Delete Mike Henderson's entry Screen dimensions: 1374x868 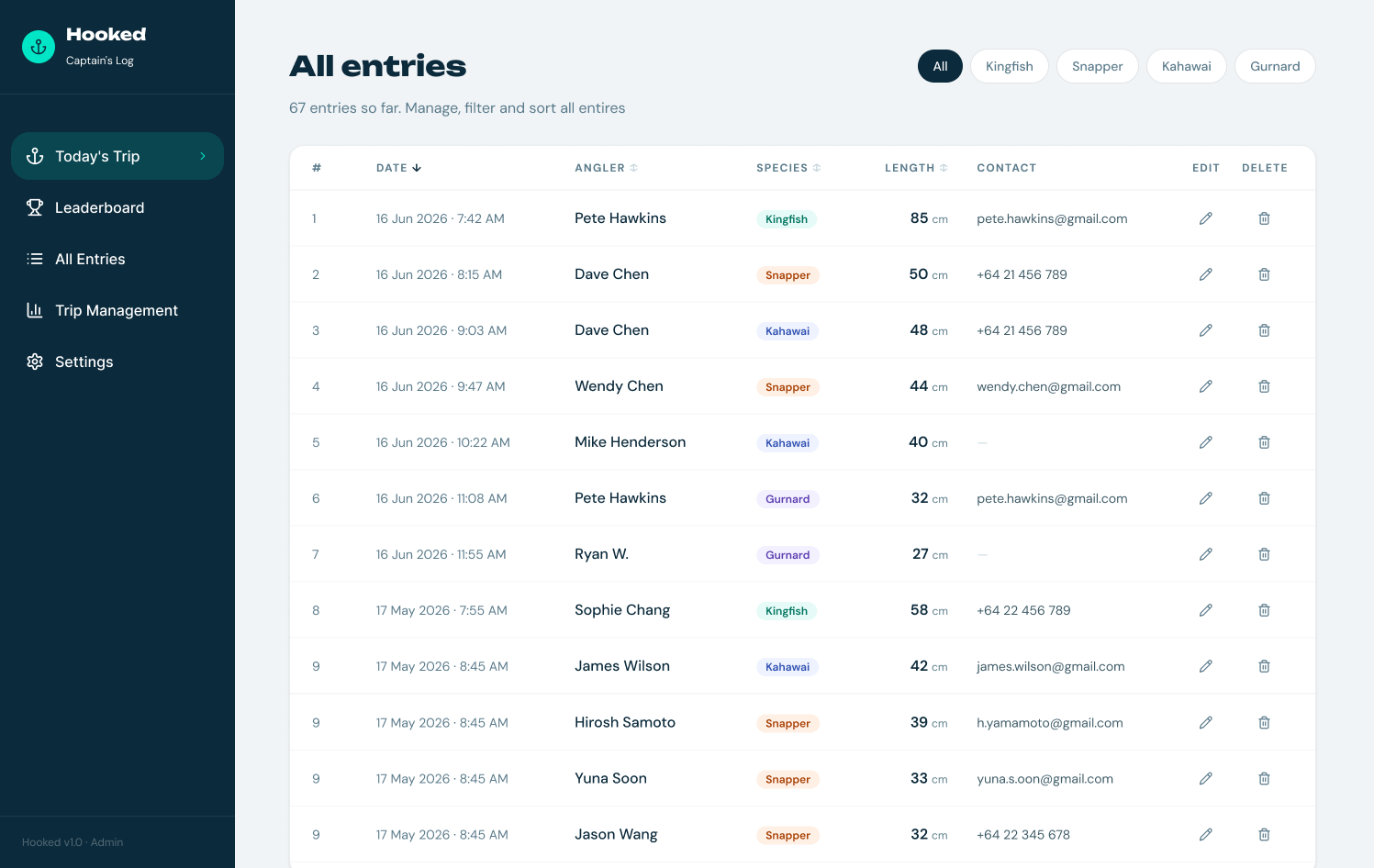click(1264, 442)
